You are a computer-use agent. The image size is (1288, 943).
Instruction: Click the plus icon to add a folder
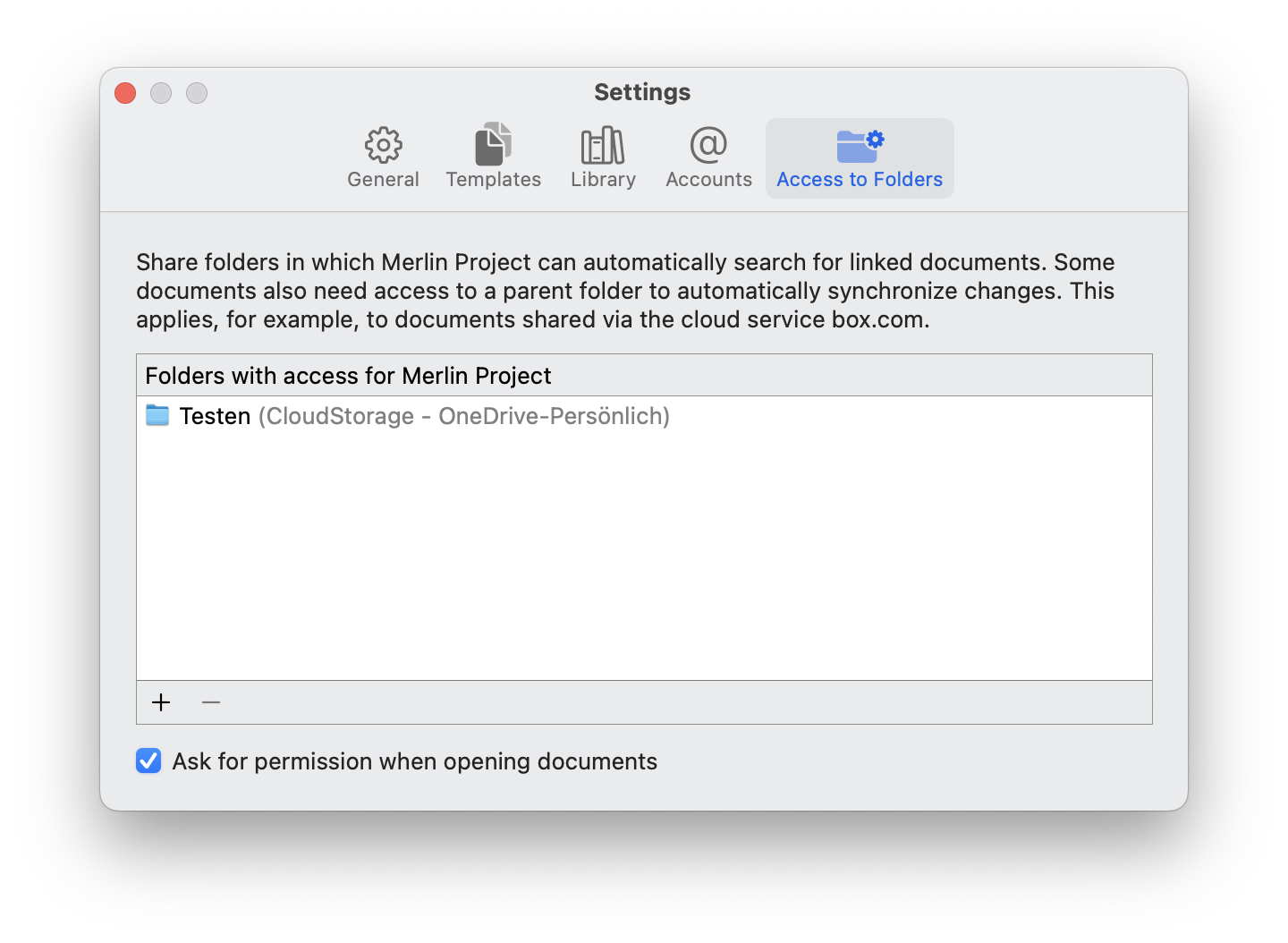click(x=161, y=702)
